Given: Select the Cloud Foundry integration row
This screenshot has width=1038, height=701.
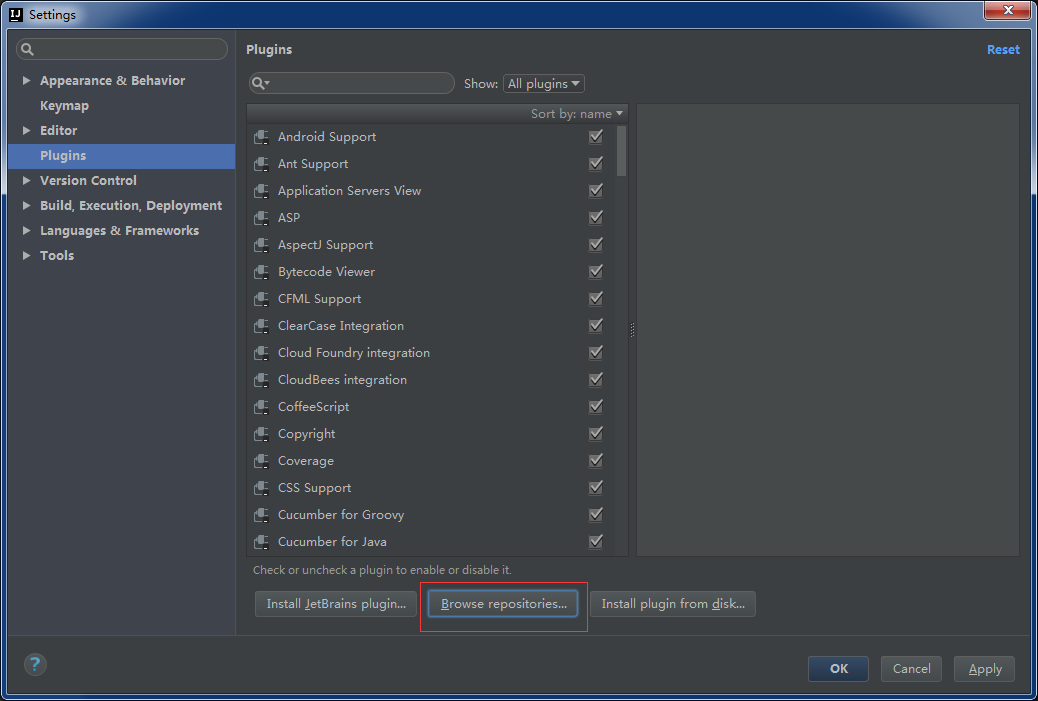Looking at the screenshot, I should pos(430,353).
